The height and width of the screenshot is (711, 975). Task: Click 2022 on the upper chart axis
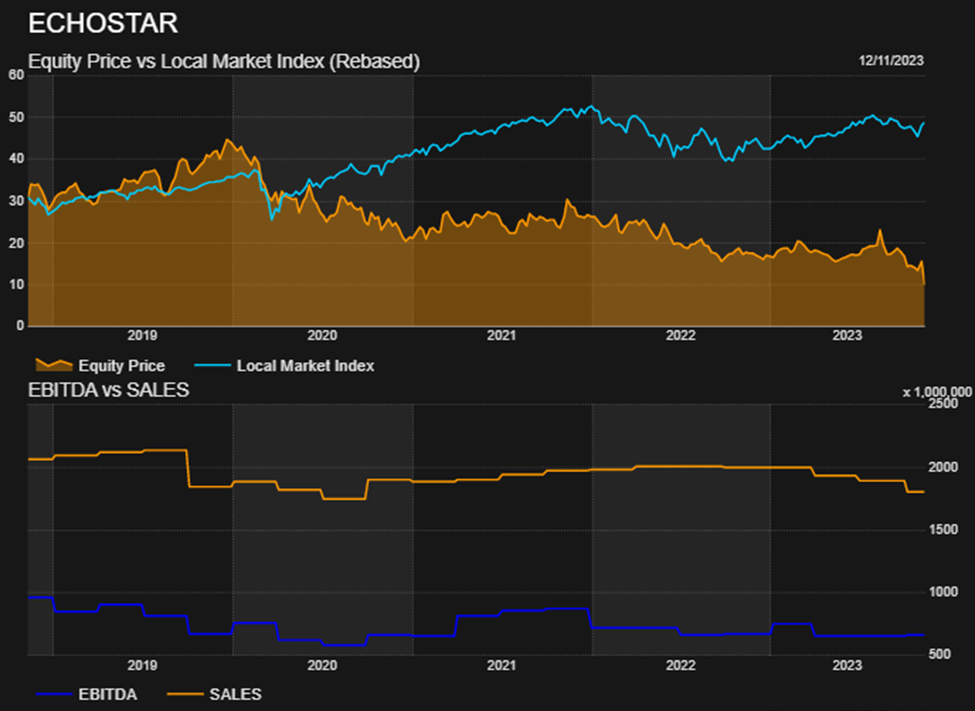(x=681, y=335)
